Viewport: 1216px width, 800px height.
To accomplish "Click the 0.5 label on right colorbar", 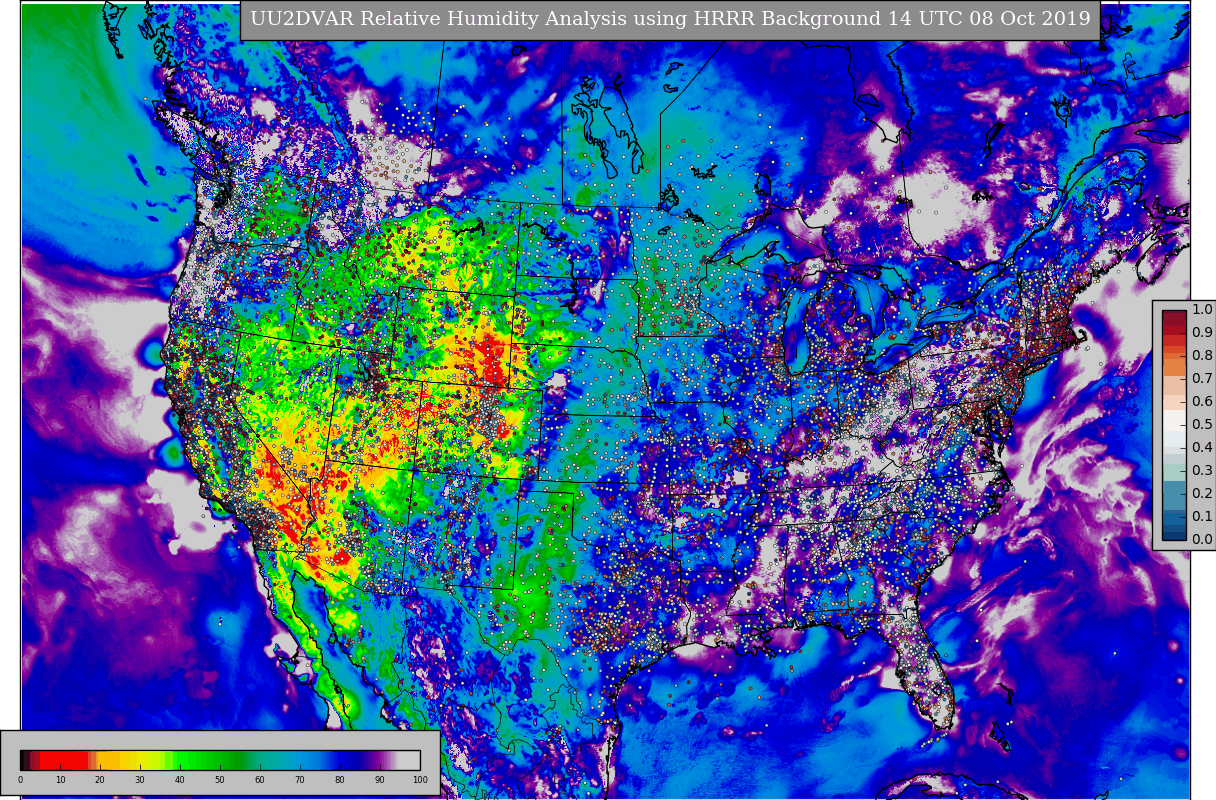I will click(x=1202, y=424).
